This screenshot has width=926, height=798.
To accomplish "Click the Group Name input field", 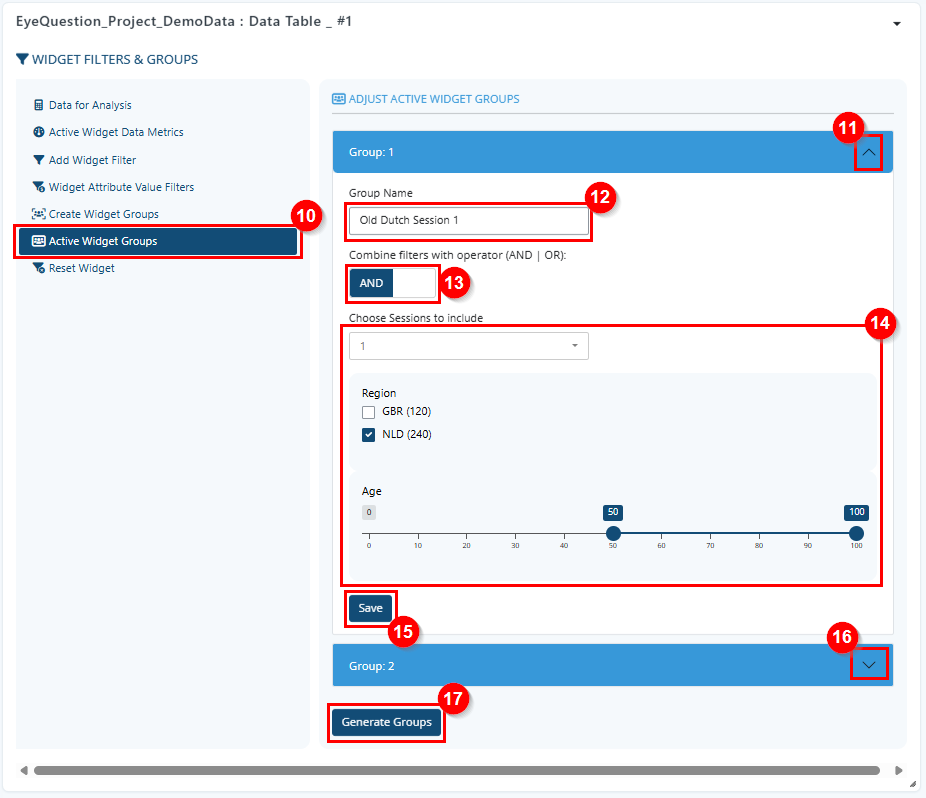I will pyautogui.click(x=469, y=220).
